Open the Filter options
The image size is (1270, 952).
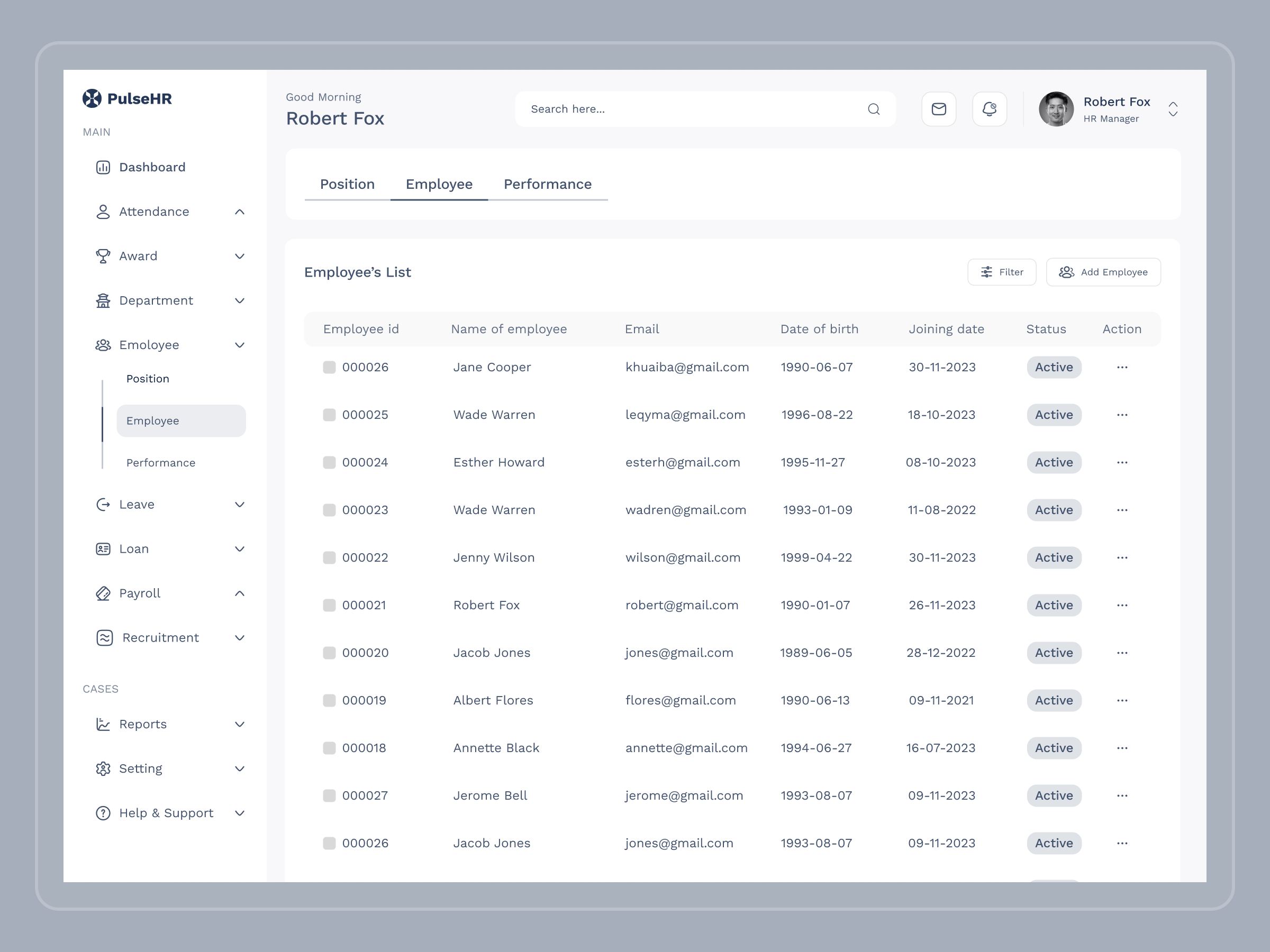point(1001,272)
